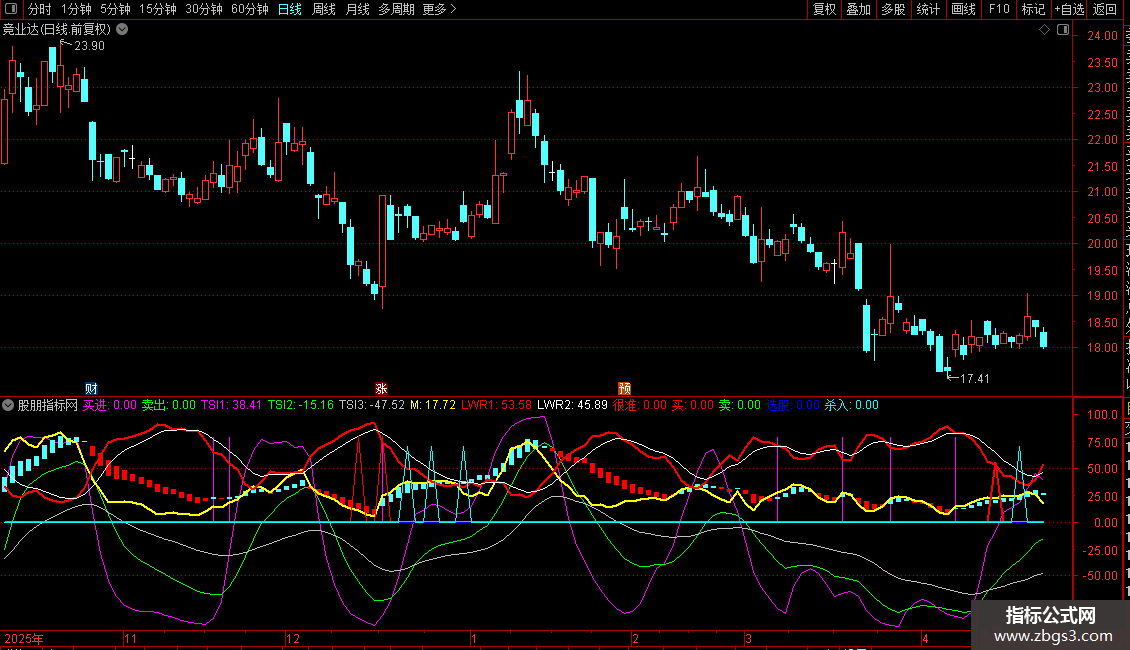Select the 60分钟 period

249,9
